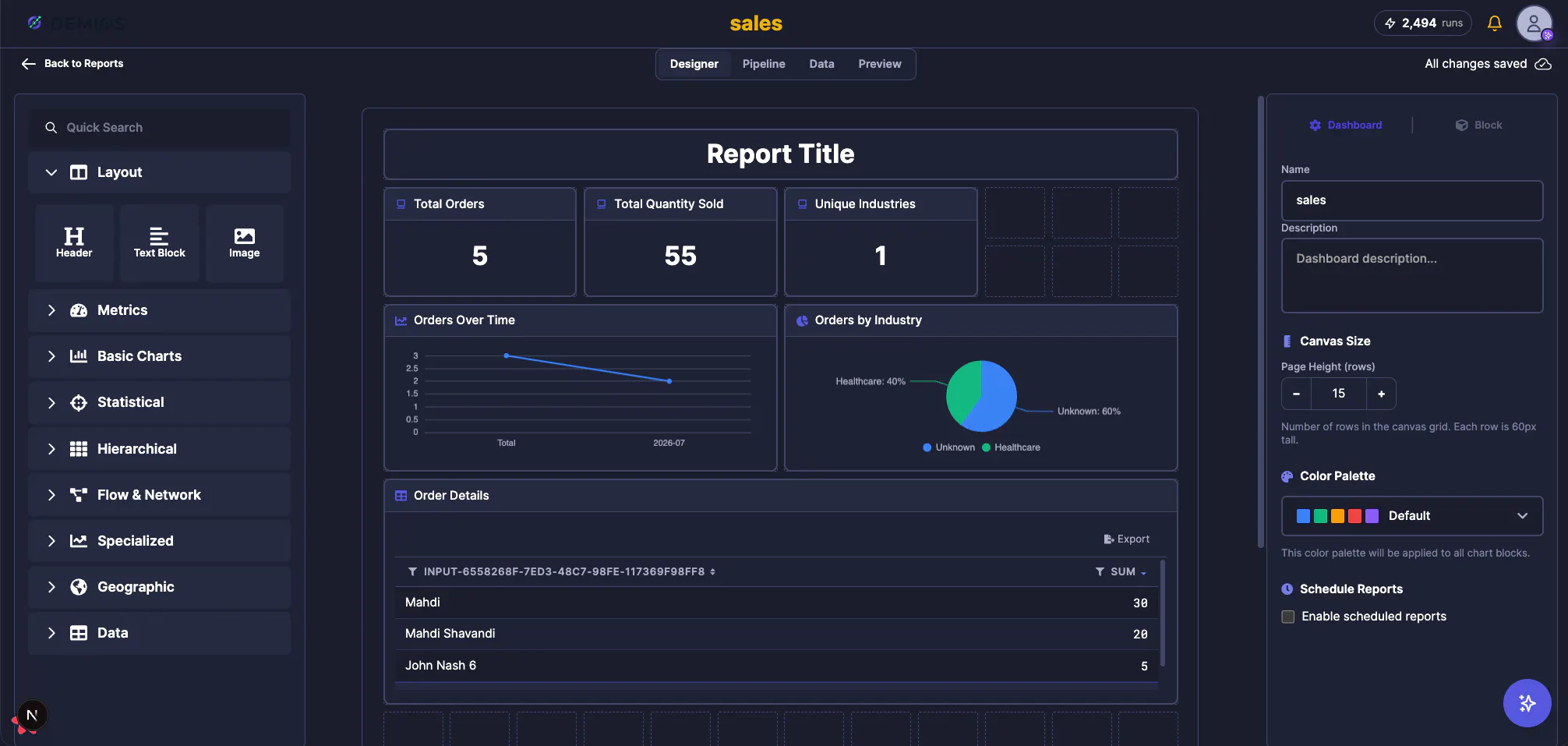
Task: Add a Header layout block
Action: click(74, 242)
